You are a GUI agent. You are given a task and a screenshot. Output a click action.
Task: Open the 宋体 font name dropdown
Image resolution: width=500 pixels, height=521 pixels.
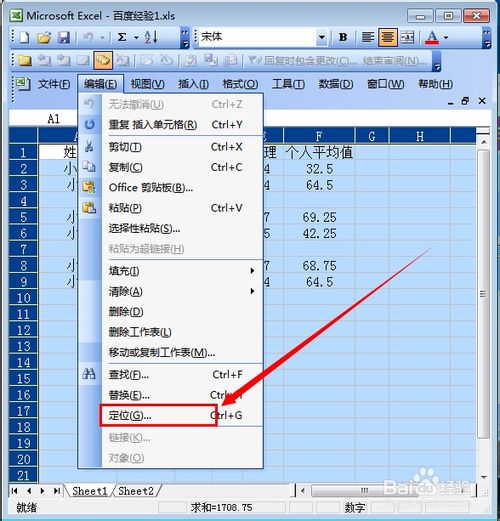click(322, 37)
